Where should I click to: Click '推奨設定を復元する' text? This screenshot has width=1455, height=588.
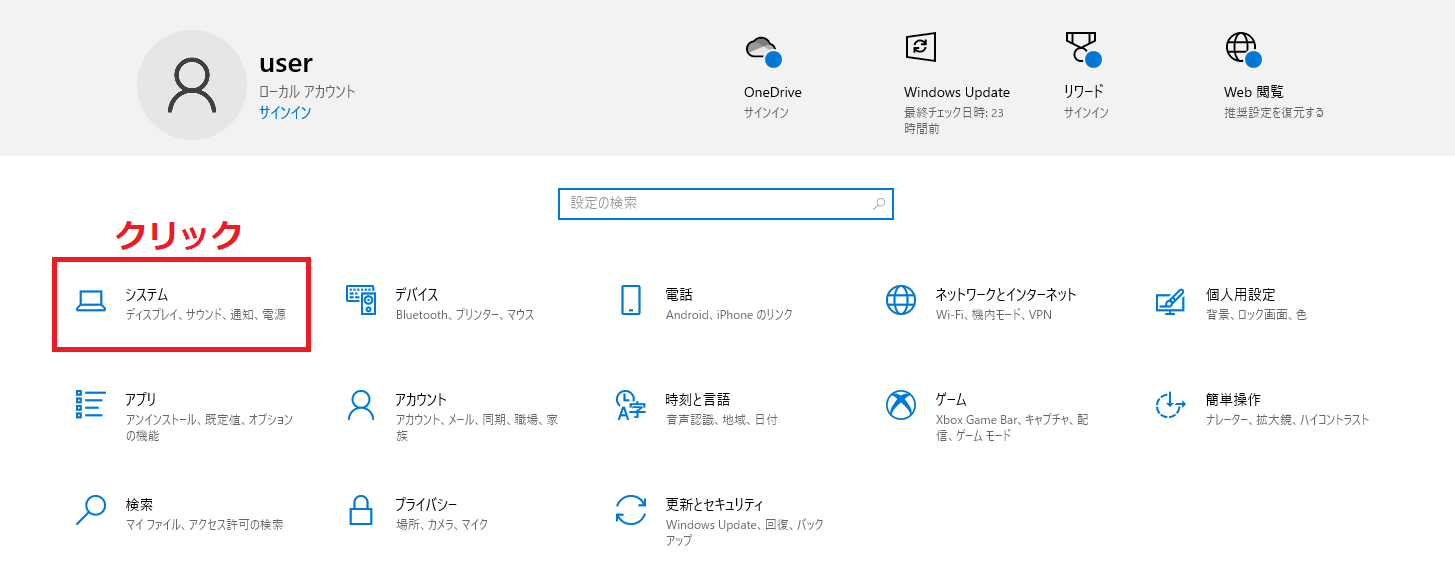click(1274, 113)
